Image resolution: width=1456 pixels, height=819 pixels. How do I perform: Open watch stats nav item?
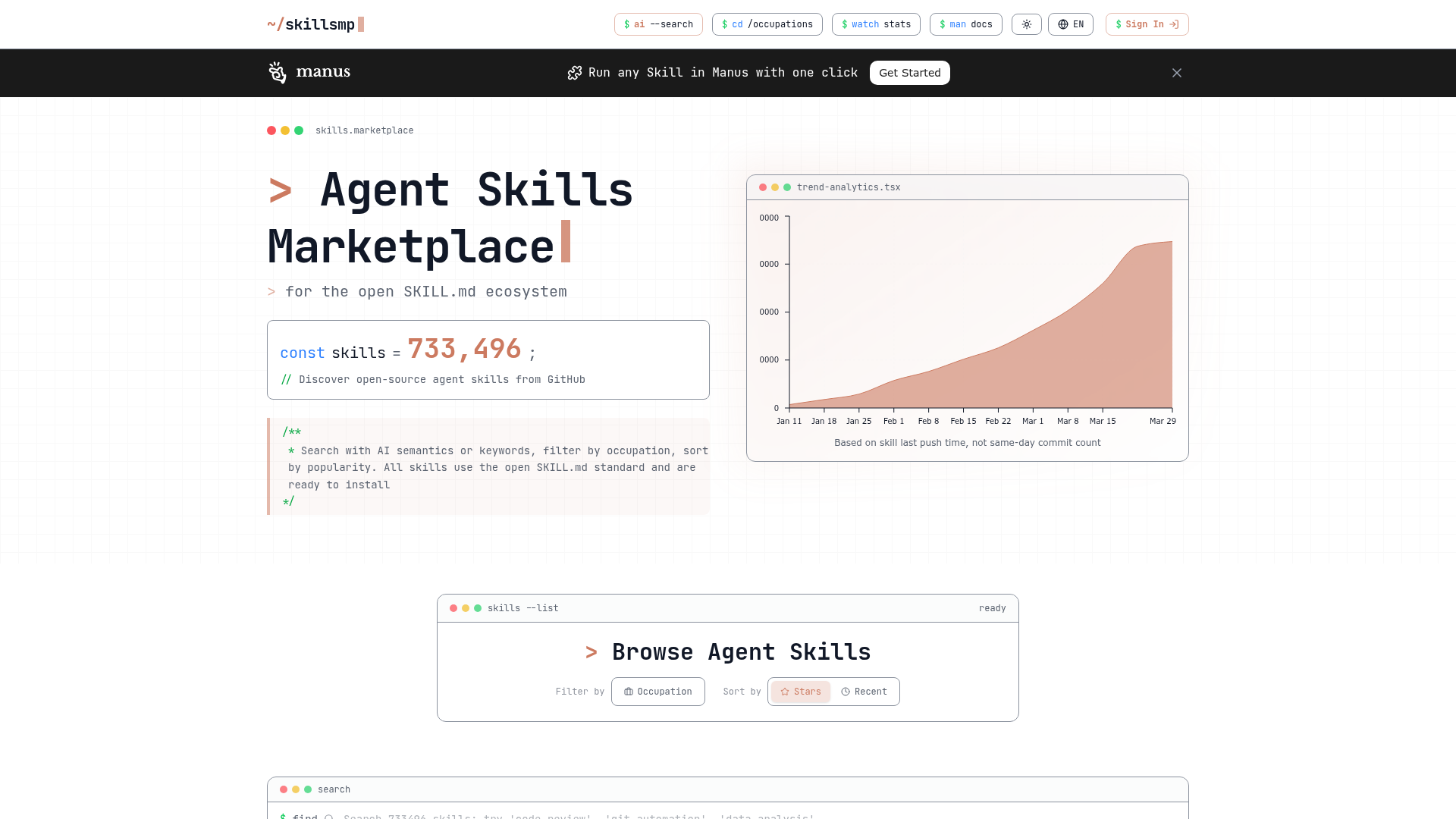(x=875, y=24)
